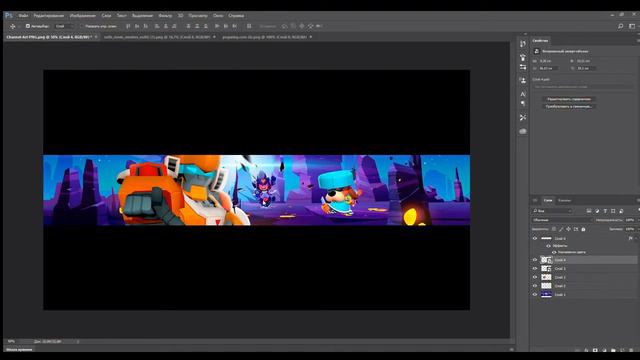Open the Character panel 'A' icon in dock
The image size is (640, 360).
tap(523, 94)
